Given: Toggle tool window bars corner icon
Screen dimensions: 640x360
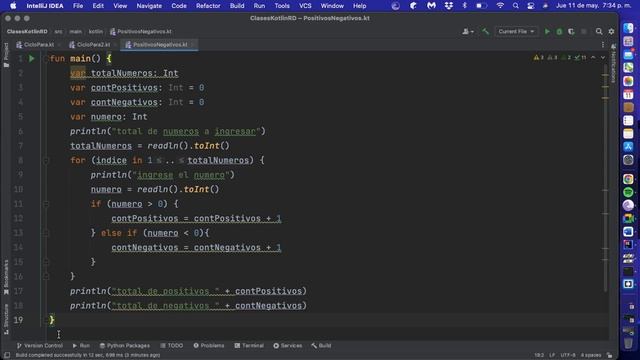Looking at the screenshot, I should (x=7, y=355).
